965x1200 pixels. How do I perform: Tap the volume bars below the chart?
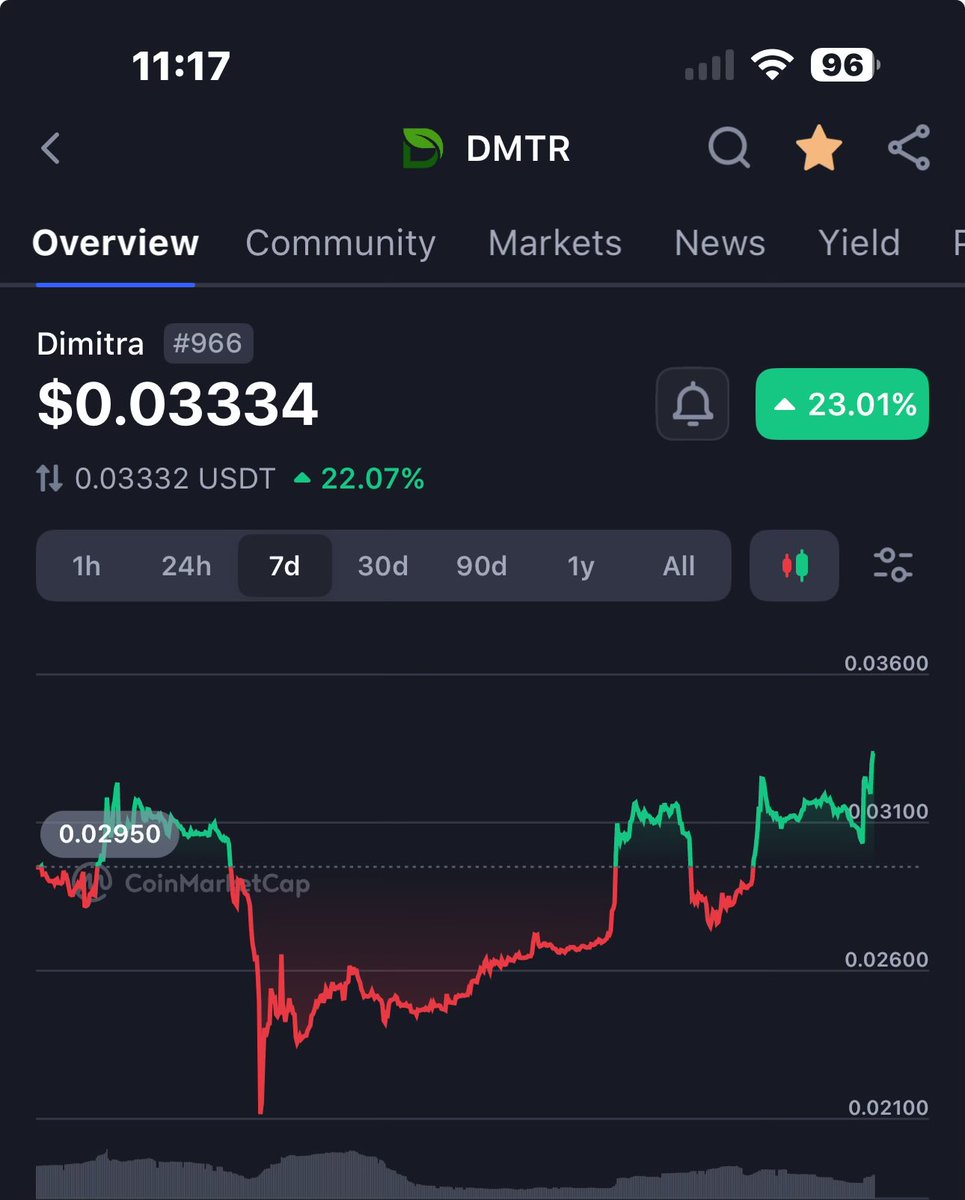click(456, 1174)
